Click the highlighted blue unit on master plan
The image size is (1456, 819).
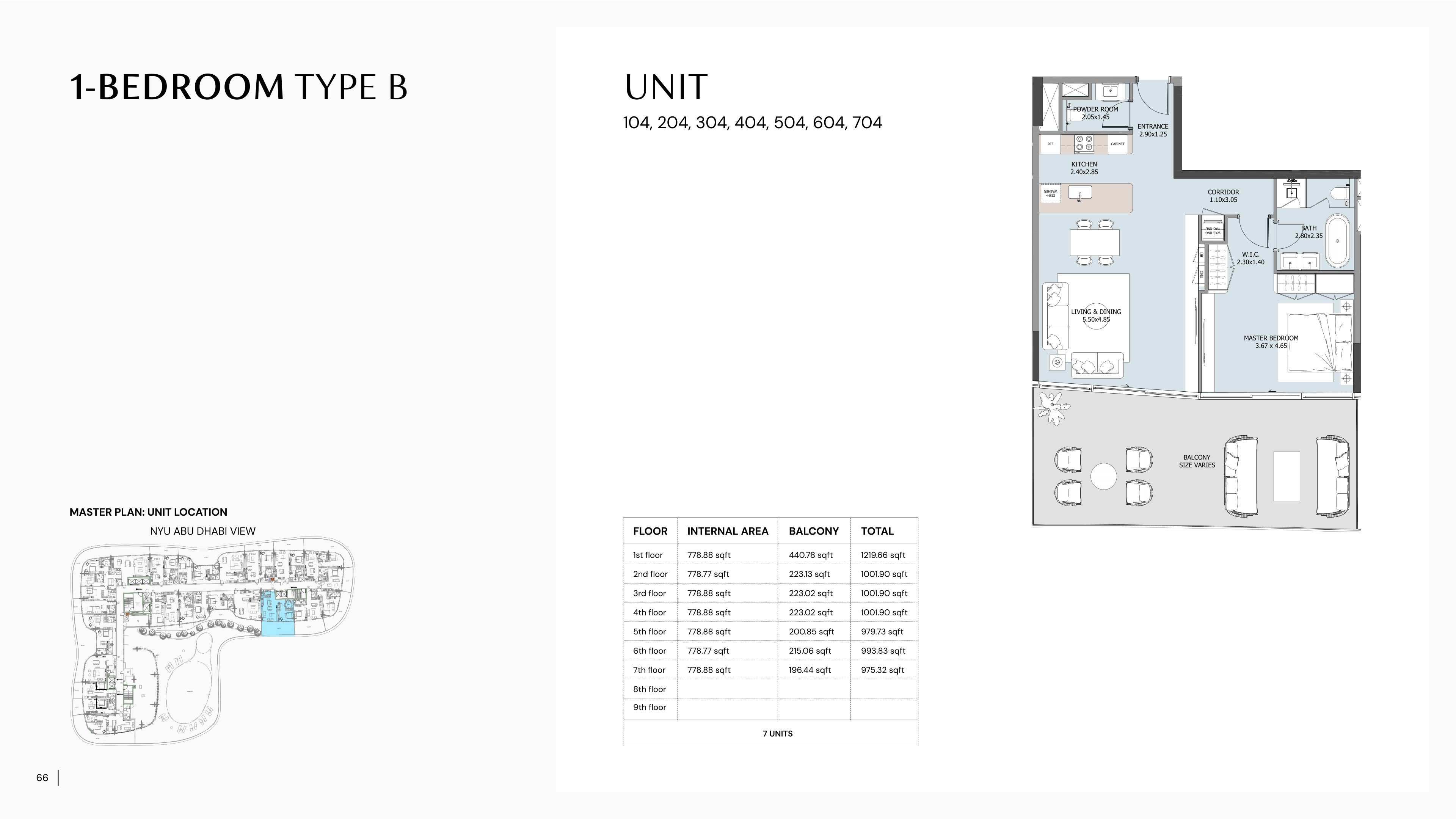pyautogui.click(x=278, y=613)
